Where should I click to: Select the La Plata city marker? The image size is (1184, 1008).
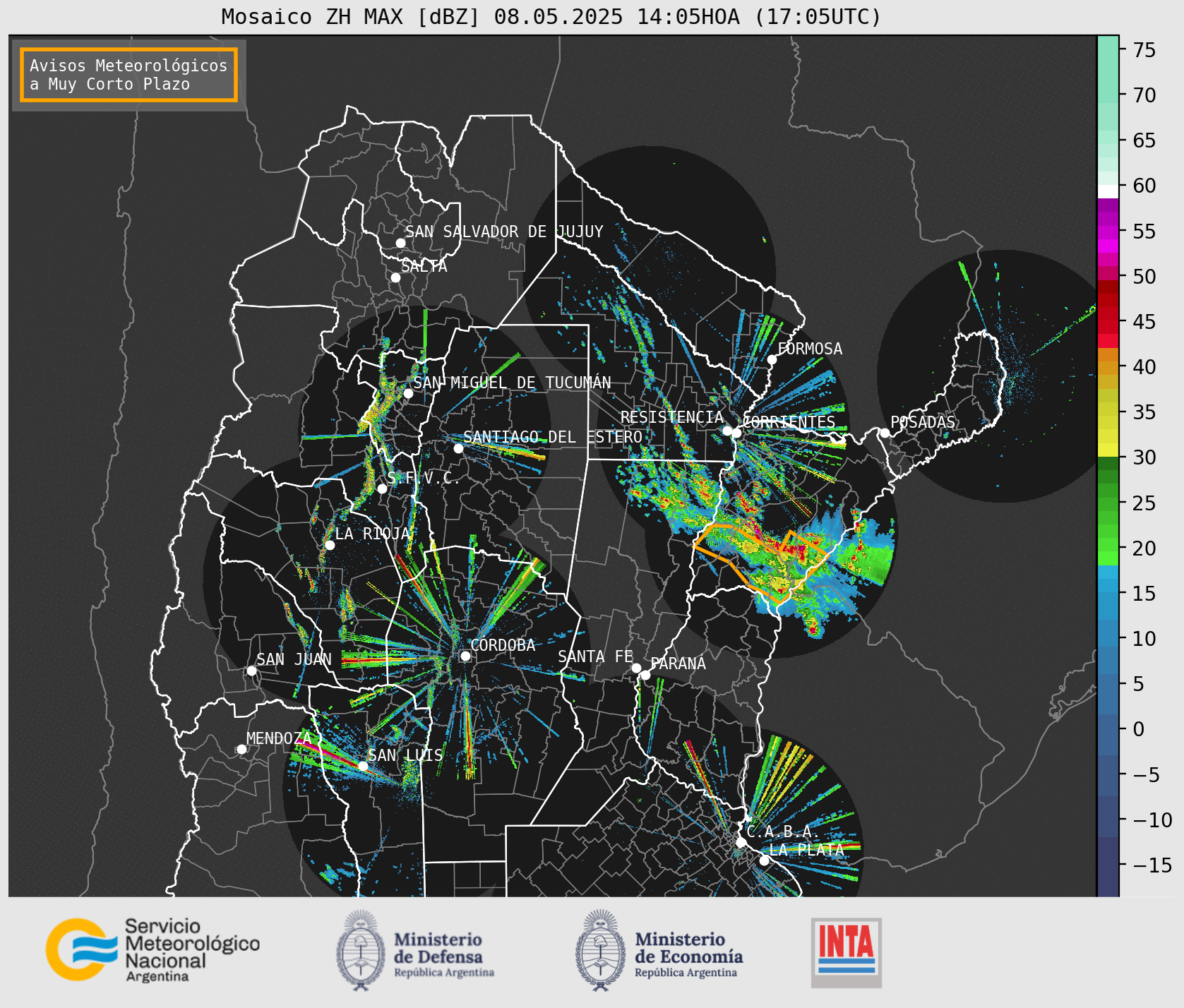pyautogui.click(x=764, y=860)
